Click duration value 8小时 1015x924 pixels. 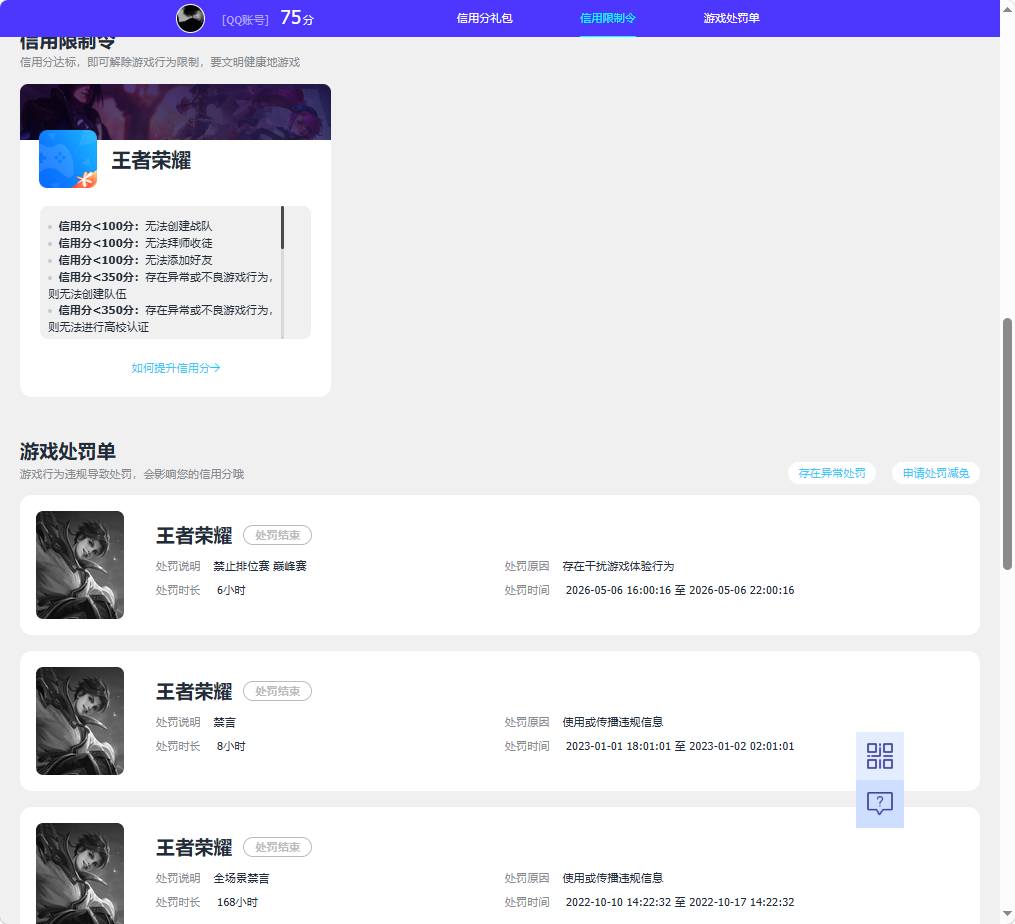231,746
